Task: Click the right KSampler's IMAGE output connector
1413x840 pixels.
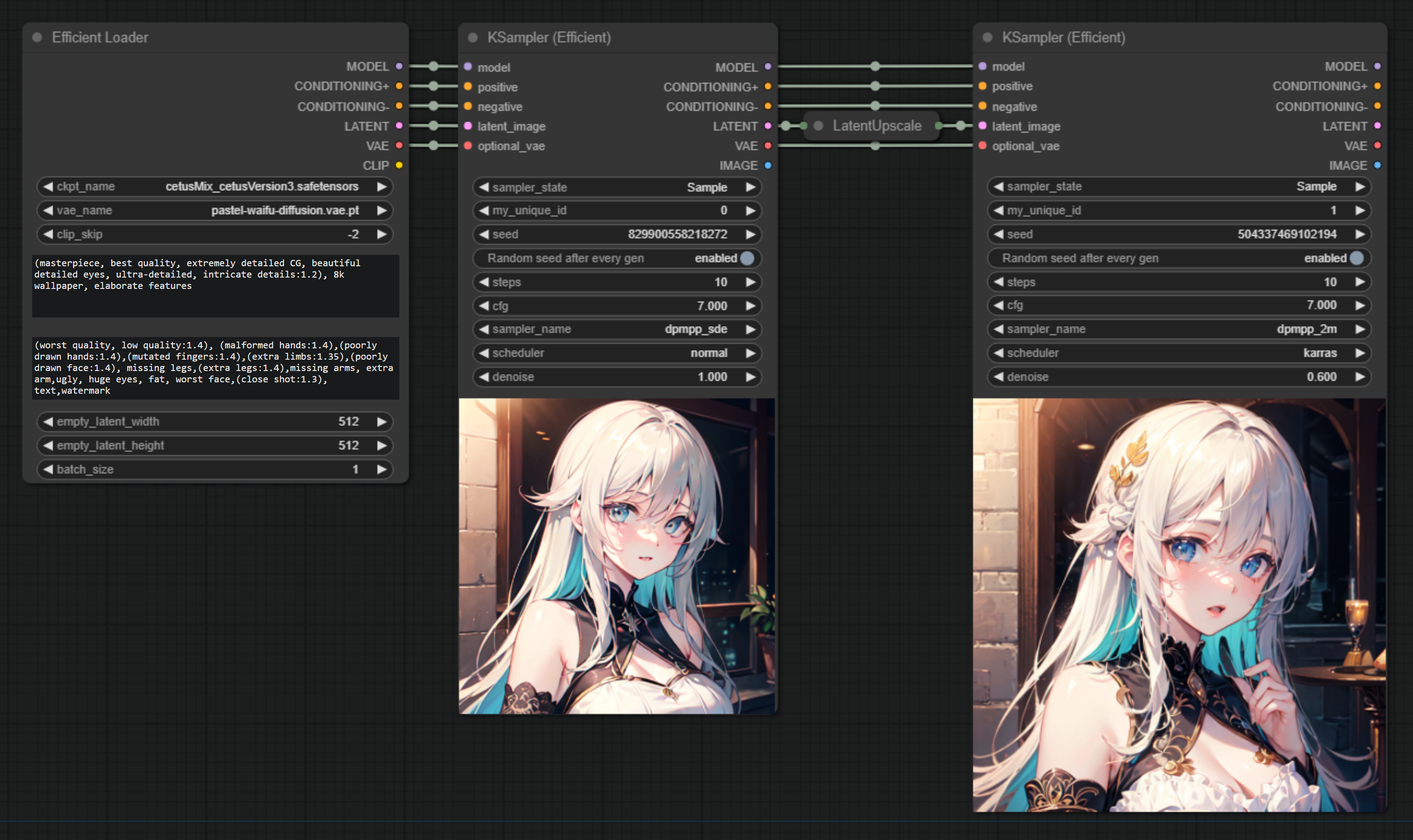Action: click(1377, 165)
